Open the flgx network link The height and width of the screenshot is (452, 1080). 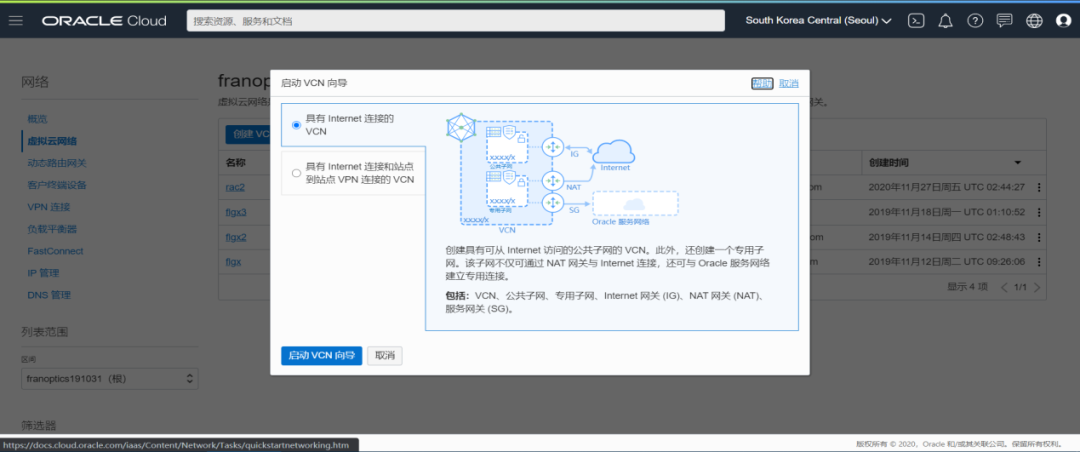tap(233, 262)
